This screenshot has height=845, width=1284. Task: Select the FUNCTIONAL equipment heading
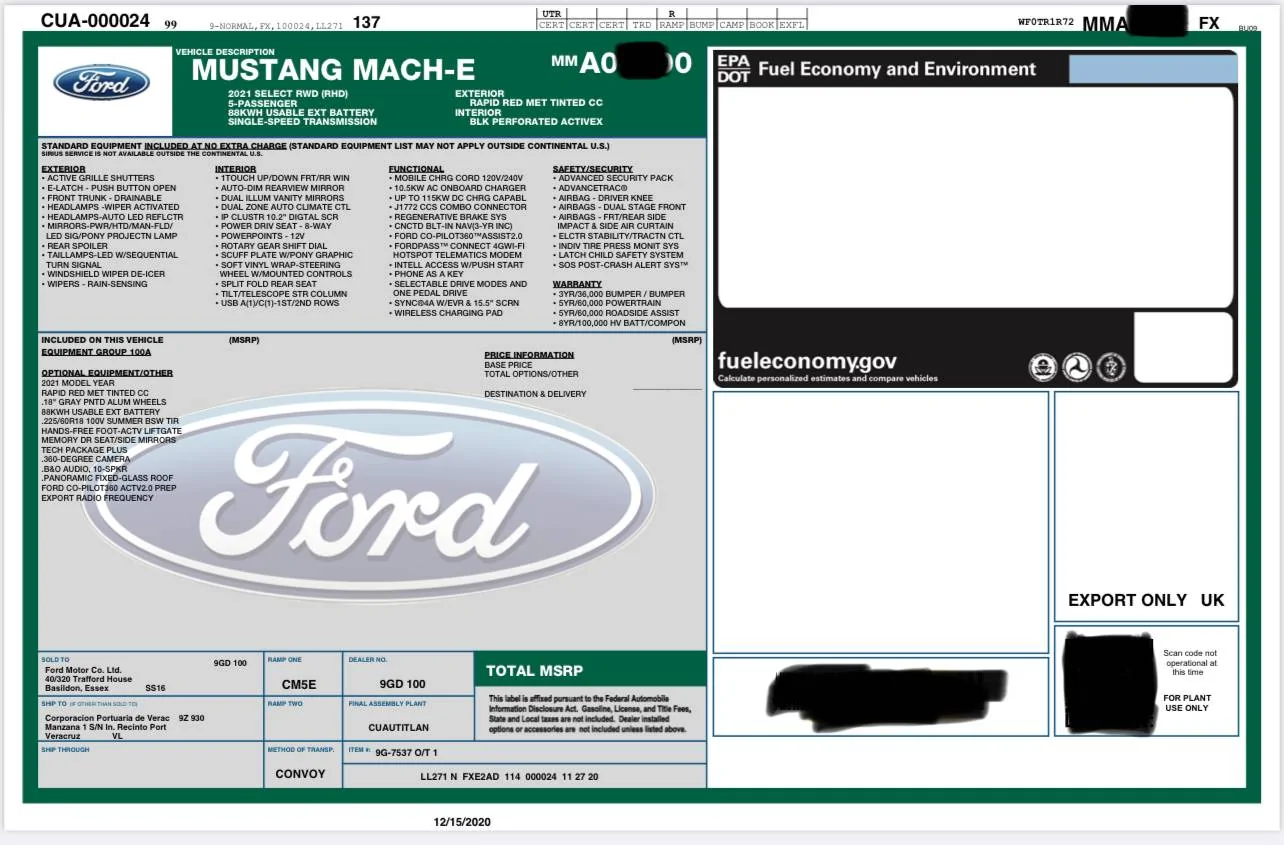(x=416, y=169)
